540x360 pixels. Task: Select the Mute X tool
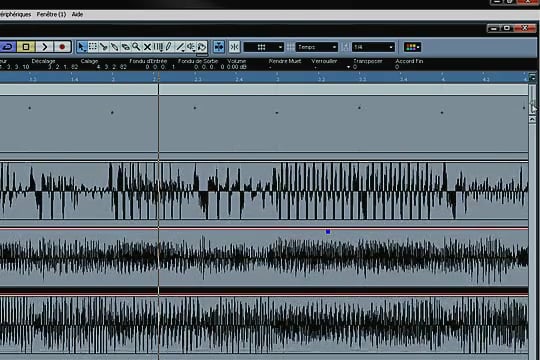(147, 47)
